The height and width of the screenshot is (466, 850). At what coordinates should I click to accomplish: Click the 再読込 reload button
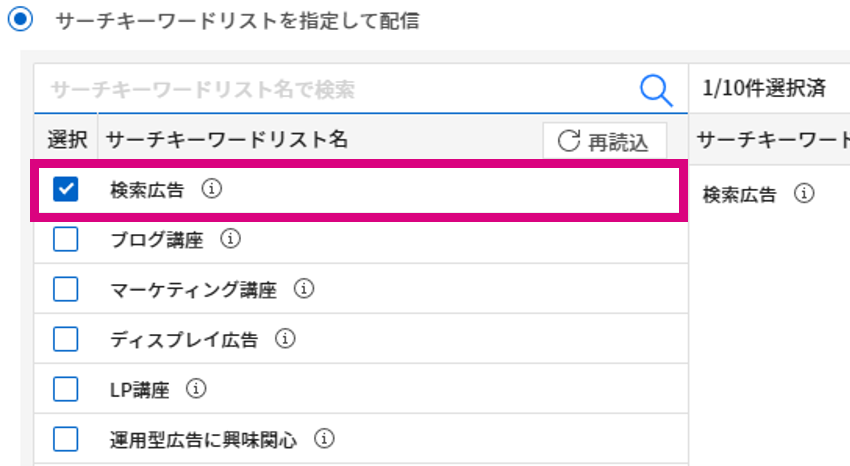coord(604,141)
